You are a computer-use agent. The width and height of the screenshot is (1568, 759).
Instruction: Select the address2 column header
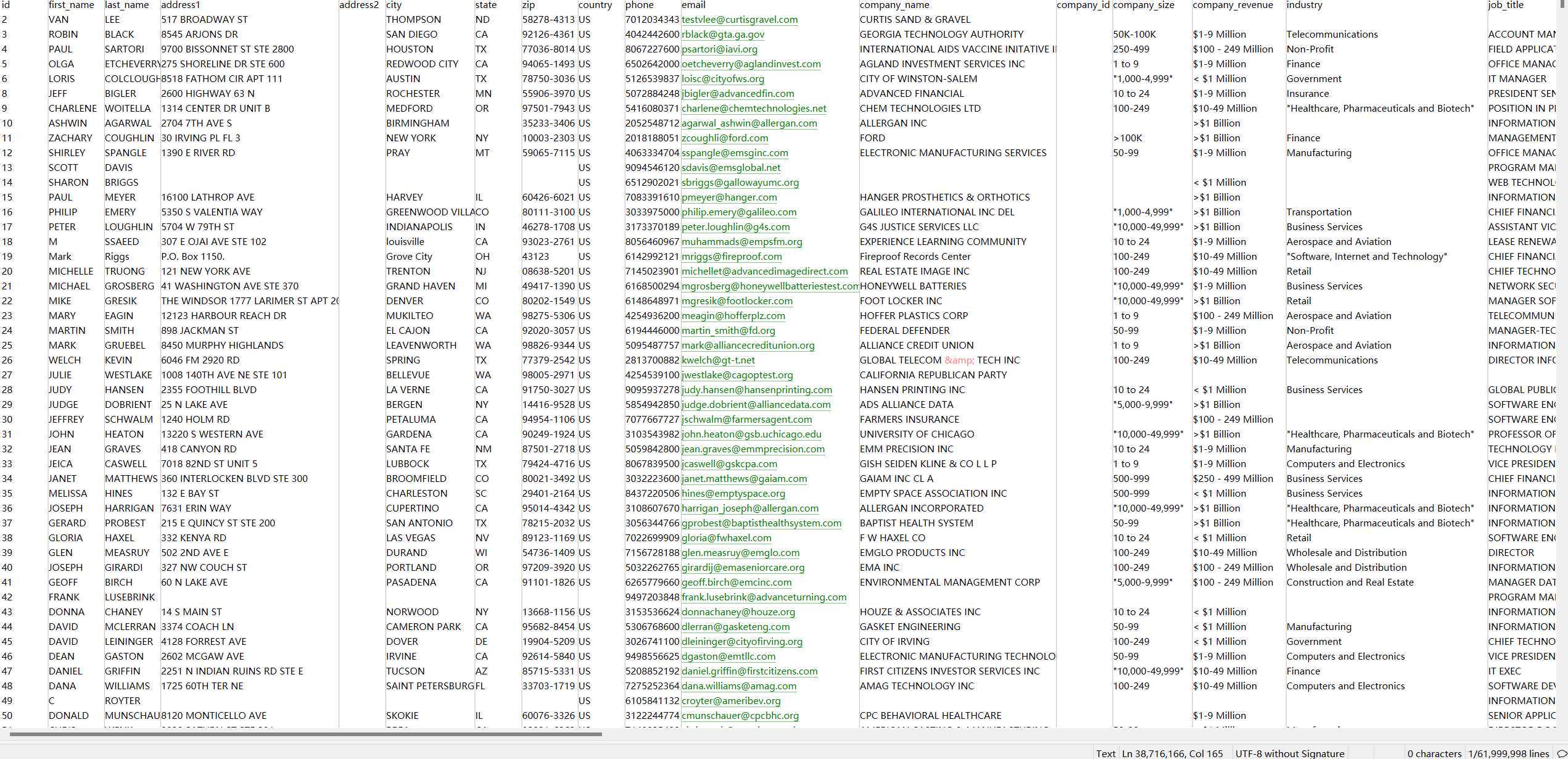click(x=359, y=5)
